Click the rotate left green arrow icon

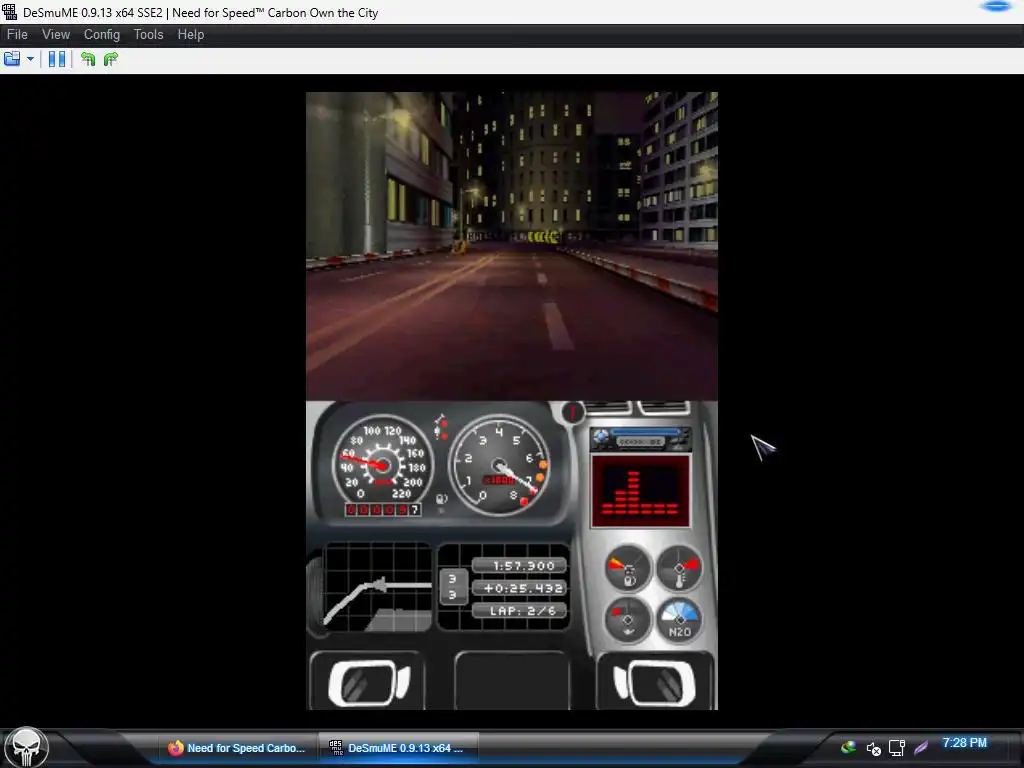click(88, 59)
